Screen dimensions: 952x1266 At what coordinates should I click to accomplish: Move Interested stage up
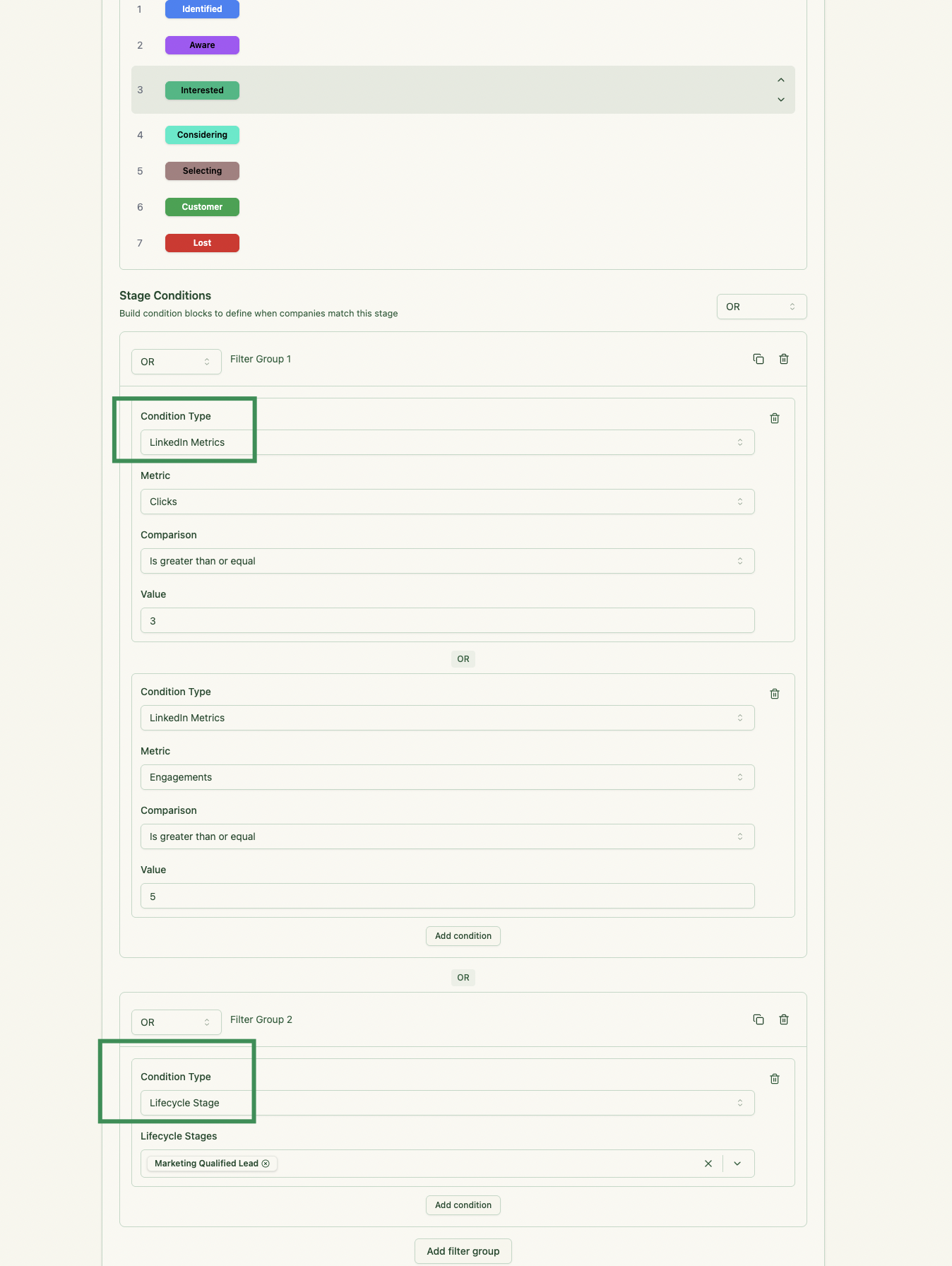[781, 81]
